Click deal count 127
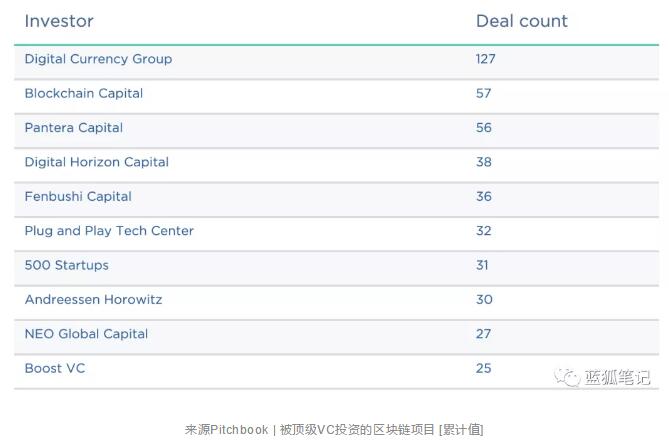Screen dimensions: 669x444 (x=486, y=59)
